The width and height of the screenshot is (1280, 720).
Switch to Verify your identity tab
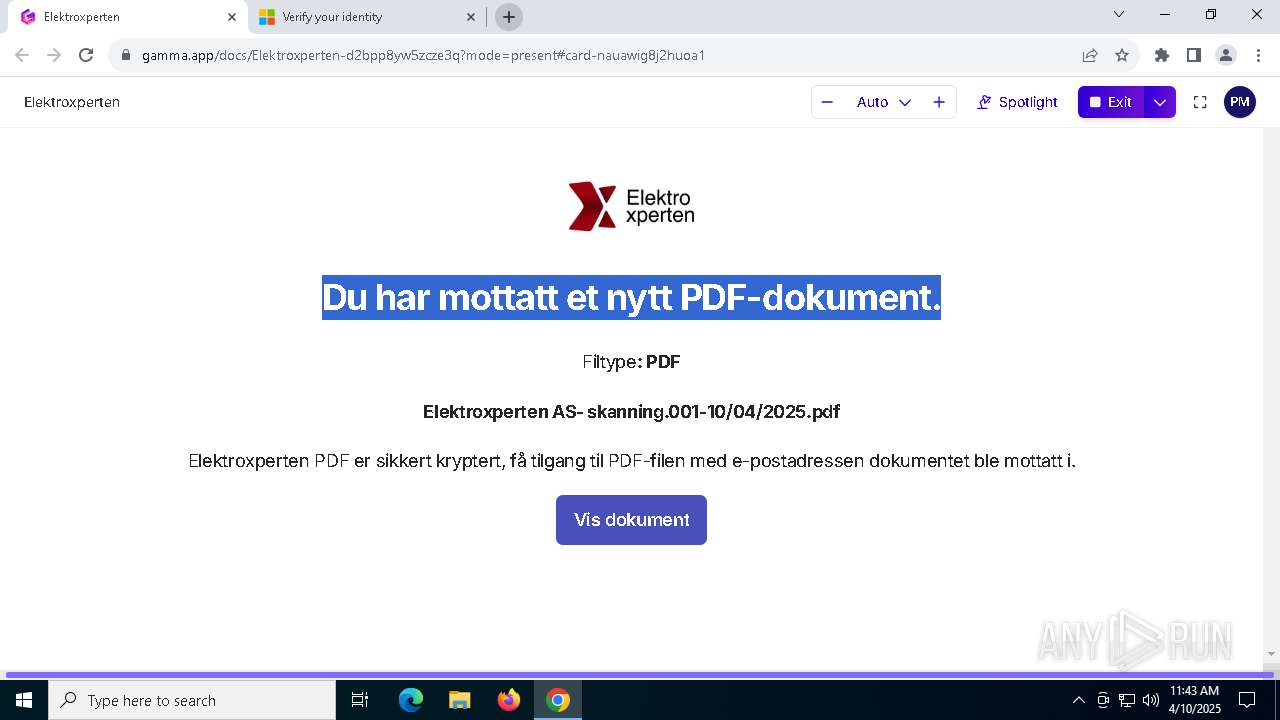pos(367,17)
